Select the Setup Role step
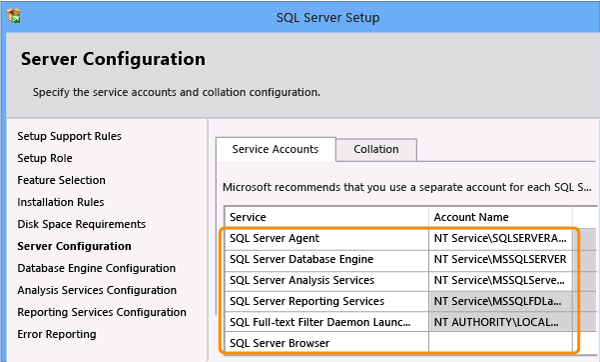This screenshot has width=600, height=362. 45,158
